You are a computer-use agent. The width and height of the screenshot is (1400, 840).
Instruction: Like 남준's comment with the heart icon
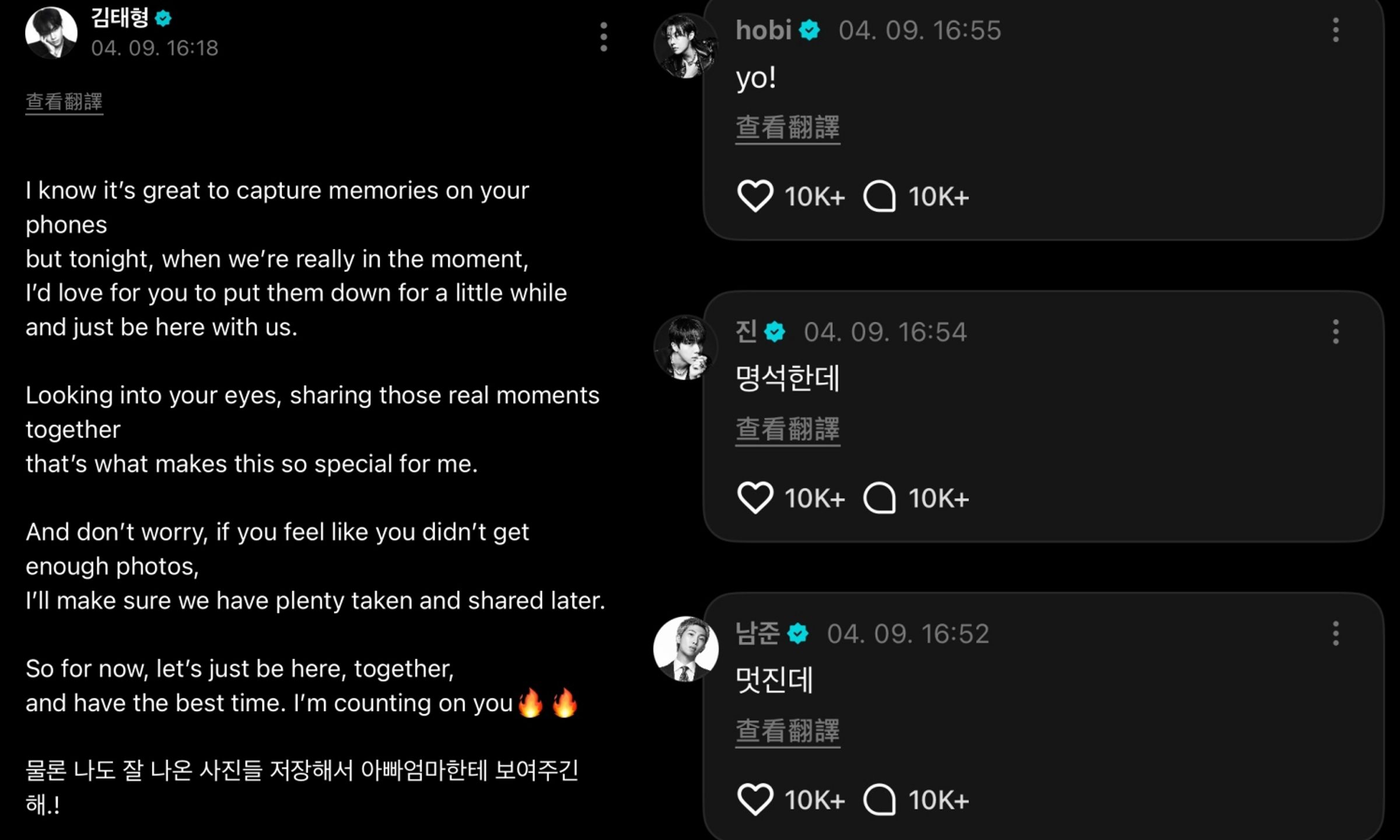(755, 799)
